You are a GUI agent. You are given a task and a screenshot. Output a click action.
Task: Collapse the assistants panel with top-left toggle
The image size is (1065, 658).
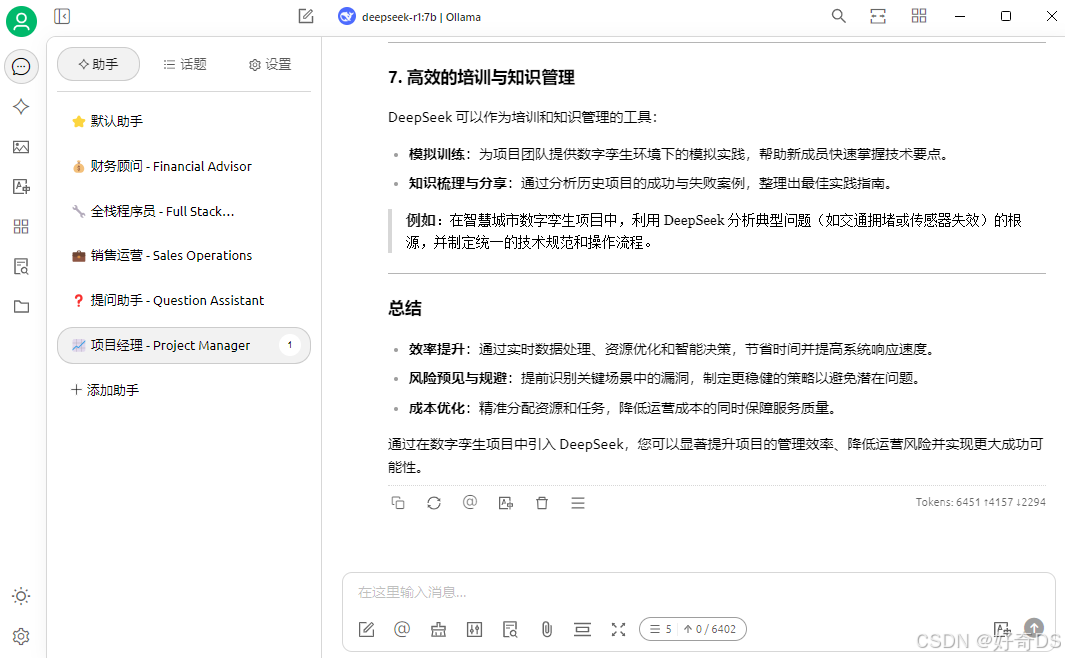pyautogui.click(x=62, y=16)
